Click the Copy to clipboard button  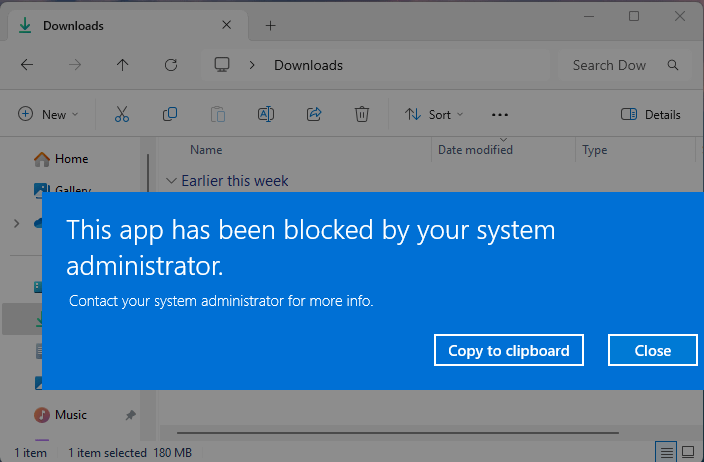pyautogui.click(x=509, y=350)
